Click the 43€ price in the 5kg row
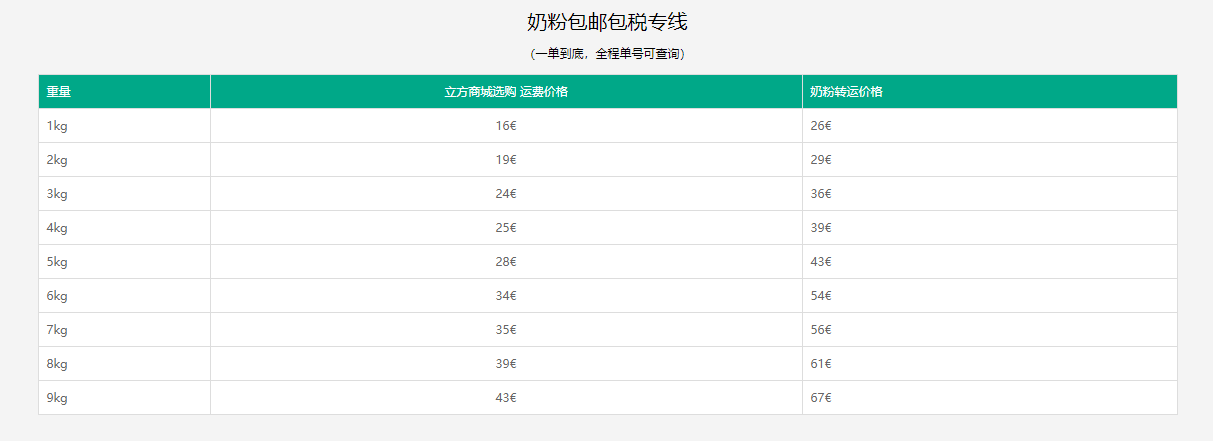Viewport: 1213px width, 441px height. [990, 262]
